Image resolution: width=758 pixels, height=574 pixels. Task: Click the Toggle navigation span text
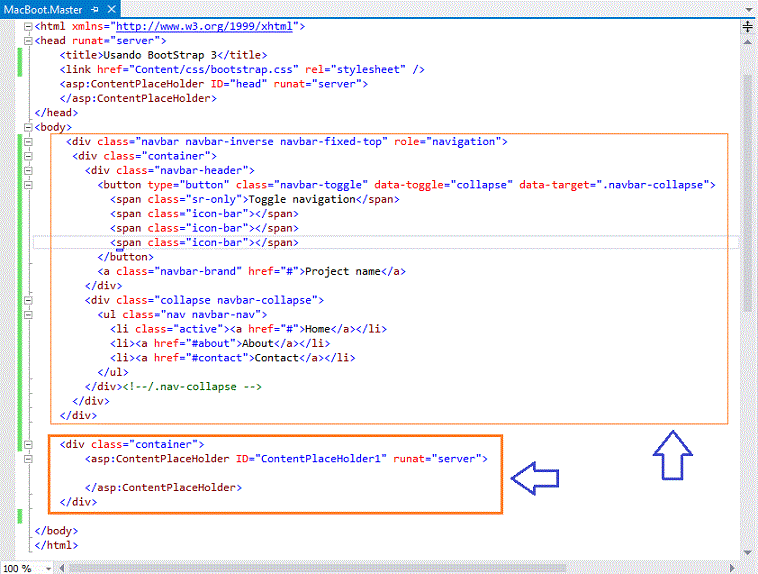click(x=302, y=199)
